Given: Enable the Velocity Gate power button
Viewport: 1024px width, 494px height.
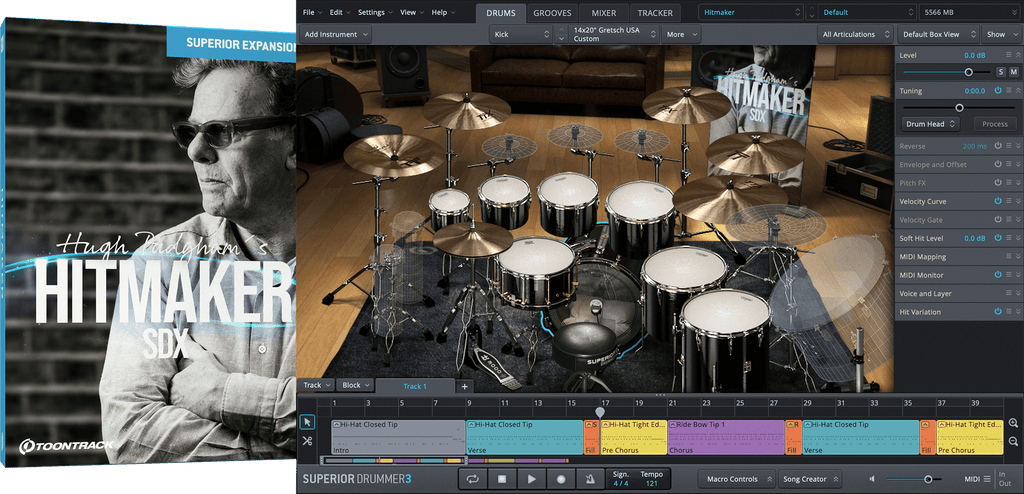Looking at the screenshot, I should click(998, 220).
